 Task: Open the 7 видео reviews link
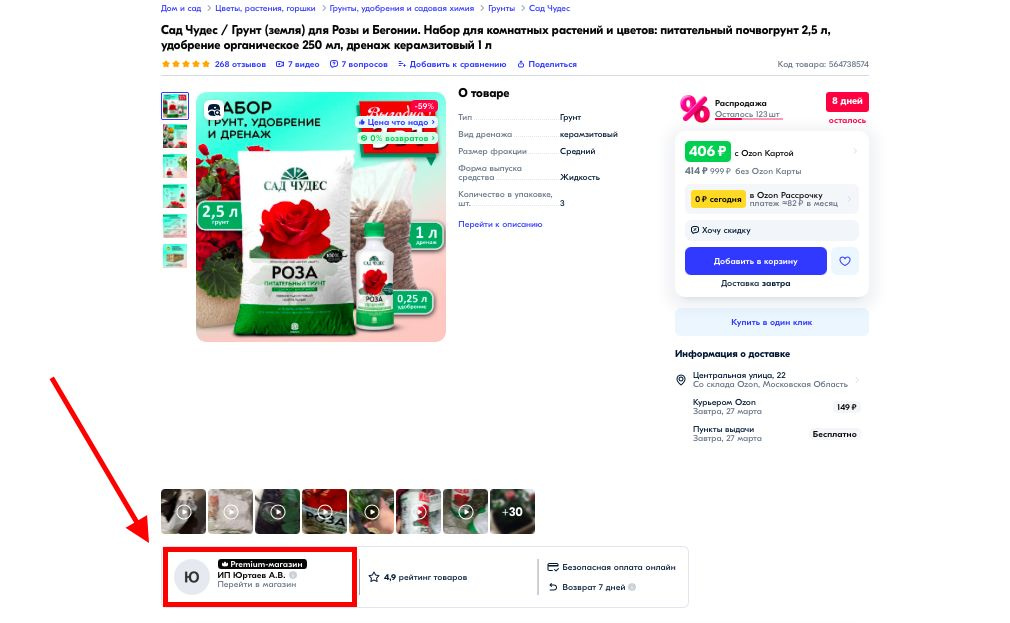(298, 64)
